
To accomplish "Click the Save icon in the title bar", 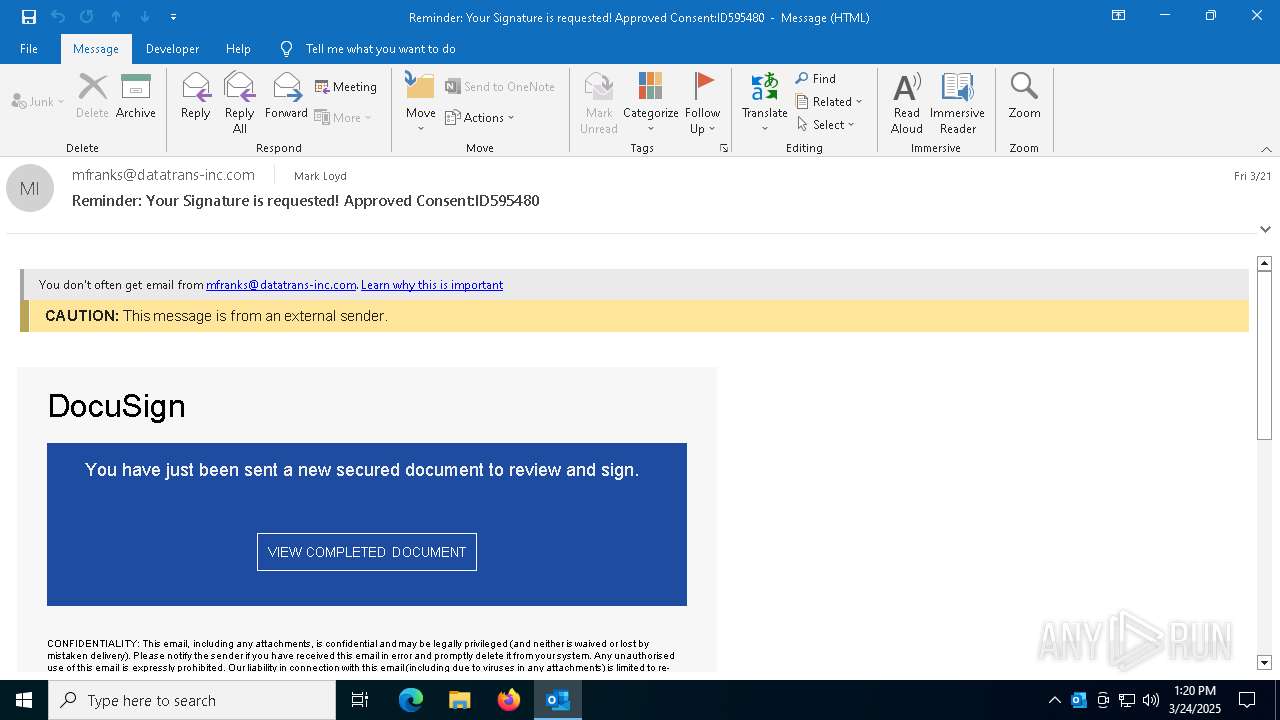I will [x=29, y=17].
